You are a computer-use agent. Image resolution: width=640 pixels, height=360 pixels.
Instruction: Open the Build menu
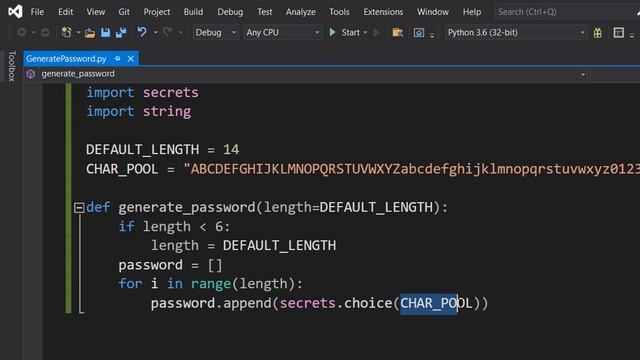tap(193, 12)
